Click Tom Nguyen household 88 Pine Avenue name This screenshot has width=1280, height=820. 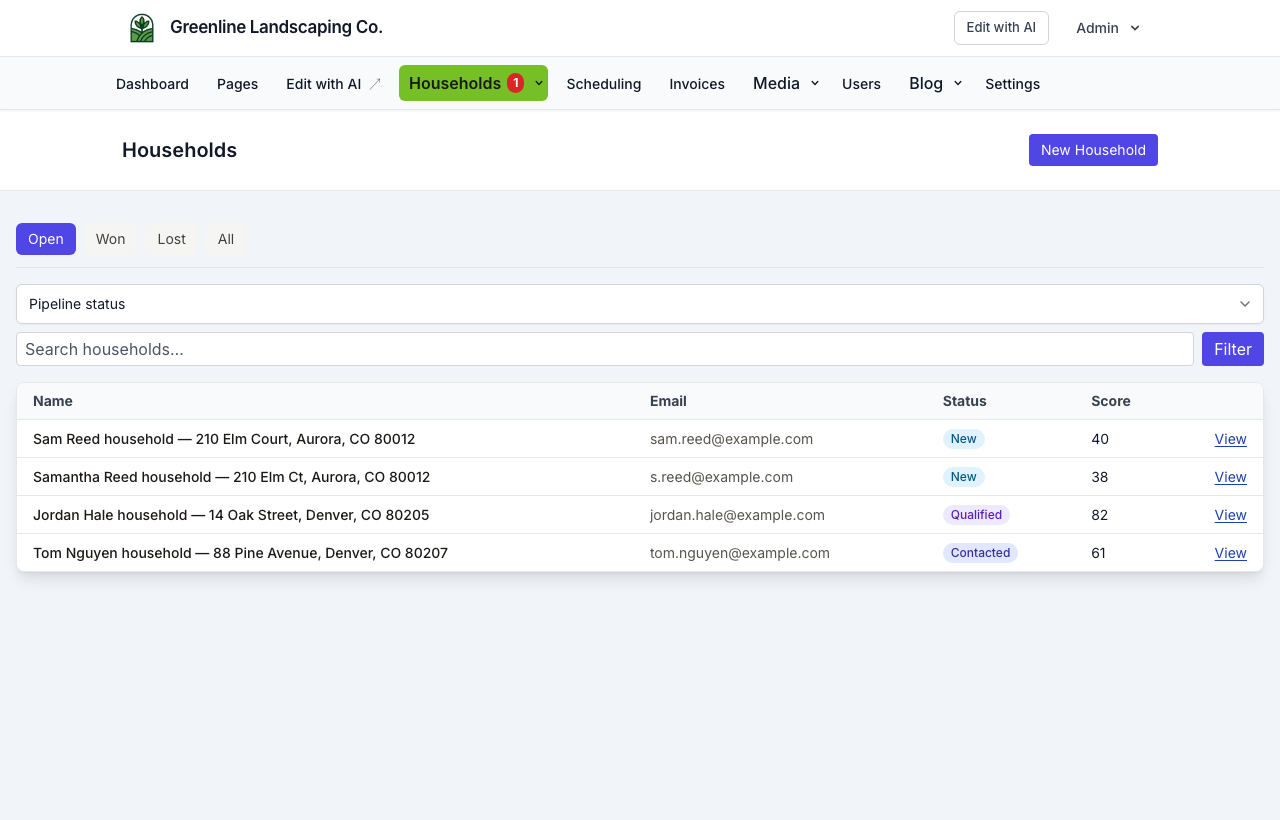(x=240, y=553)
